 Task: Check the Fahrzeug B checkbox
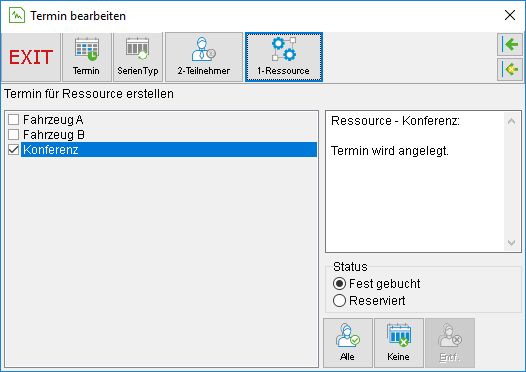click(13, 135)
